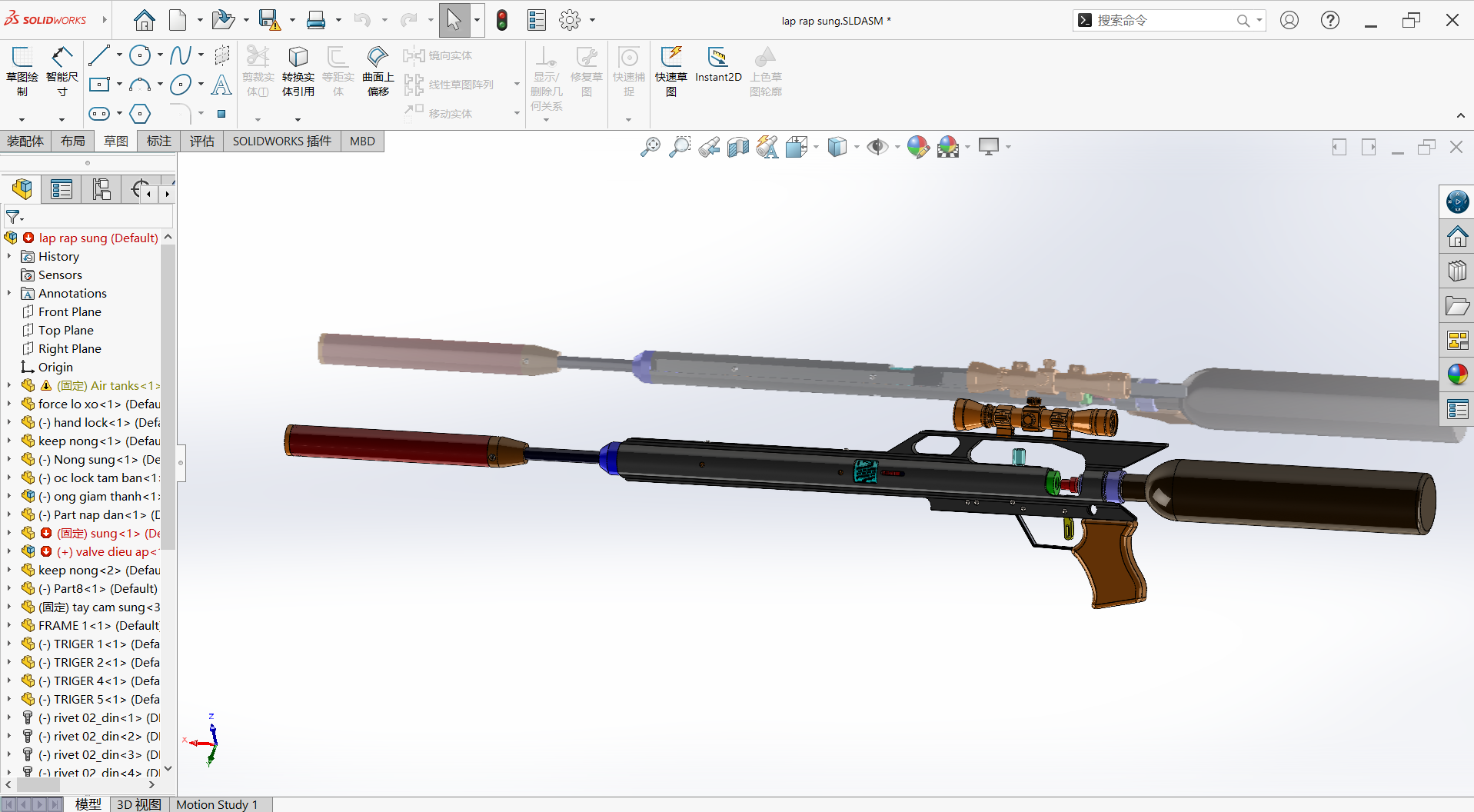Open the display style dropdown arrow
1474x812 pixels.
point(857,147)
